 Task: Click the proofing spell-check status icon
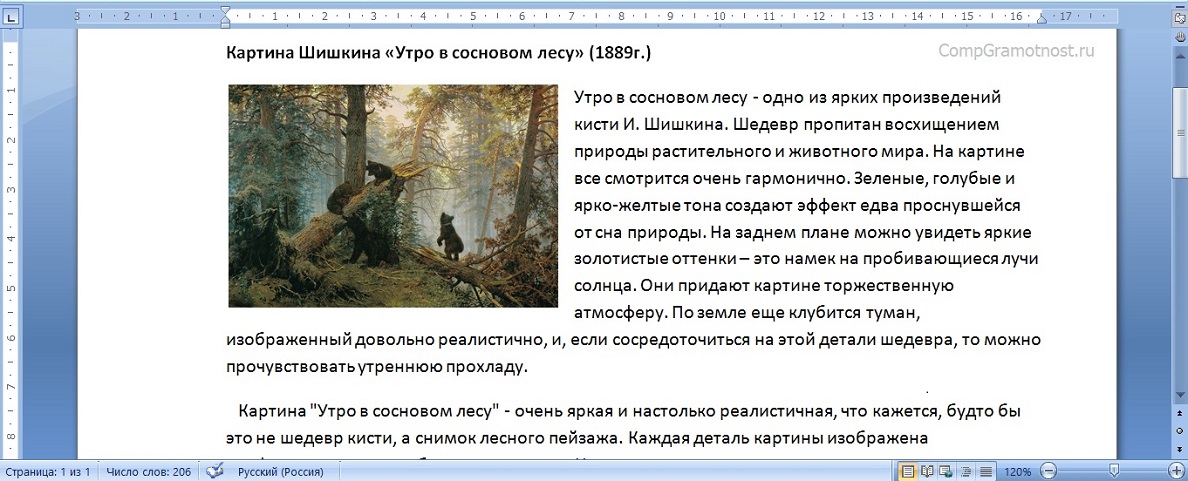click(x=216, y=472)
